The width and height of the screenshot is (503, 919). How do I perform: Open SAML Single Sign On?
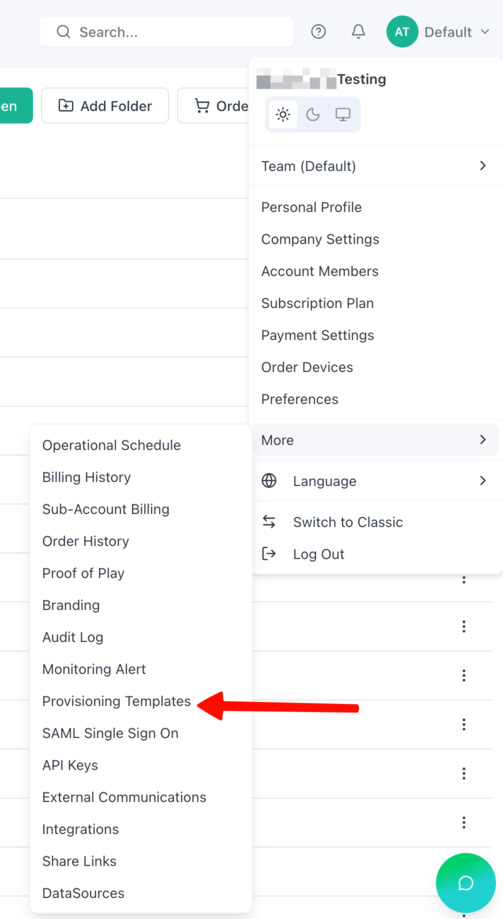click(110, 733)
